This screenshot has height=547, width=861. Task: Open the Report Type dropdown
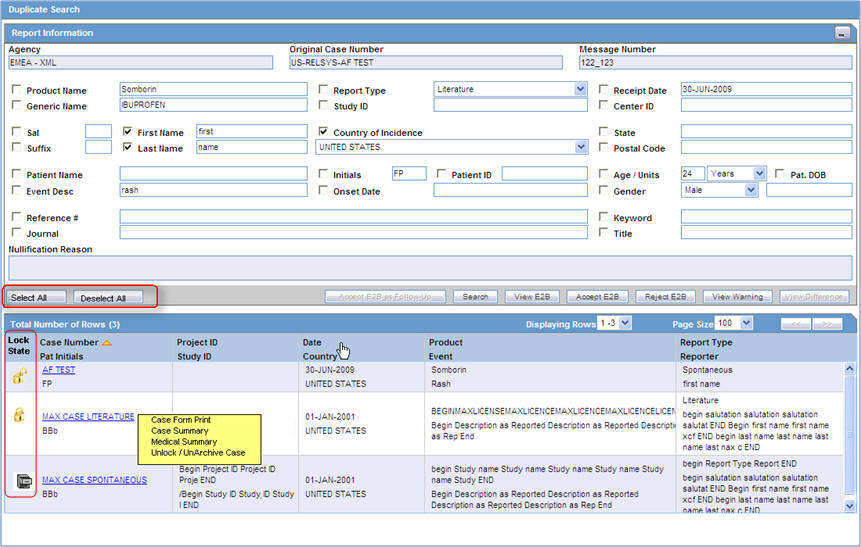click(580, 89)
